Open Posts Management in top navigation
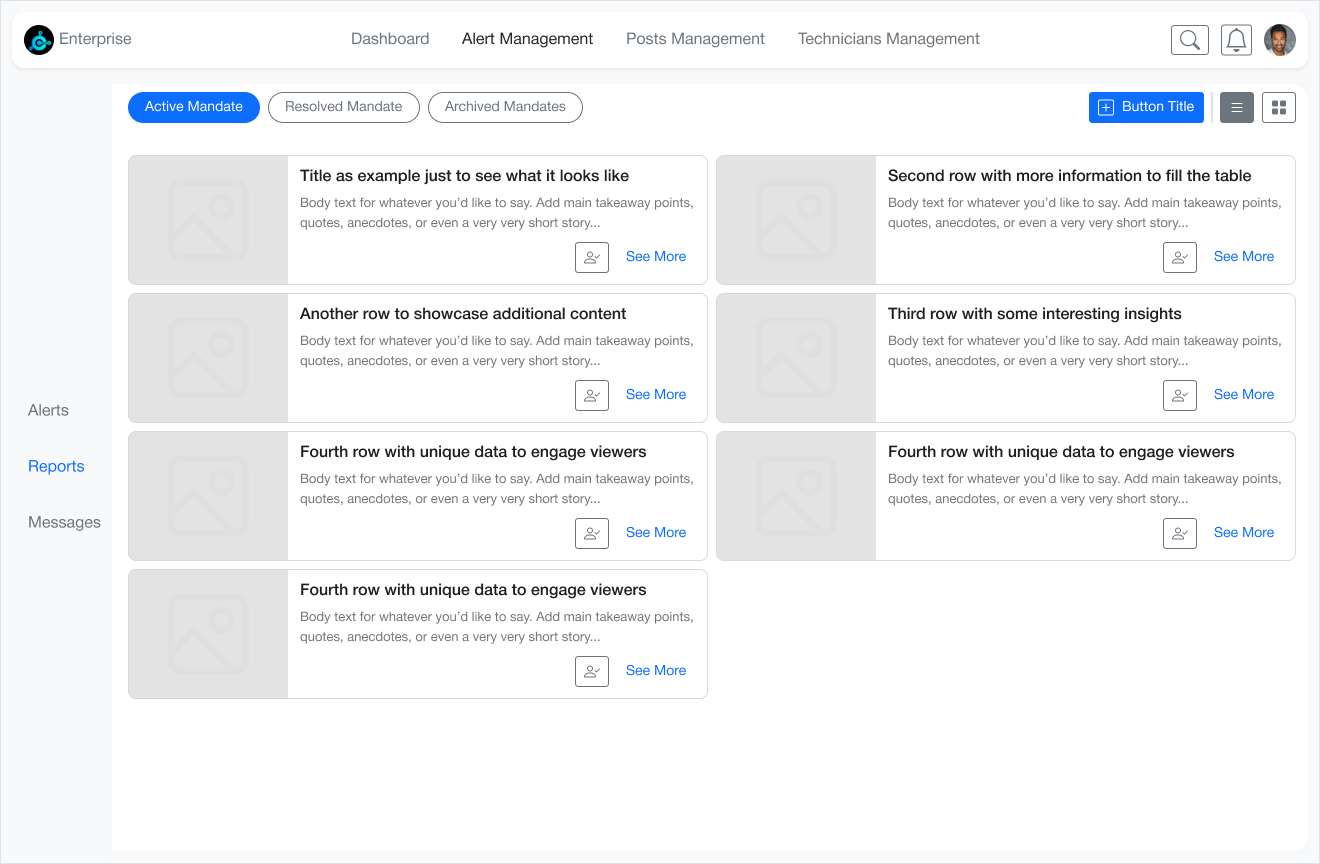1320x864 pixels. [x=695, y=39]
